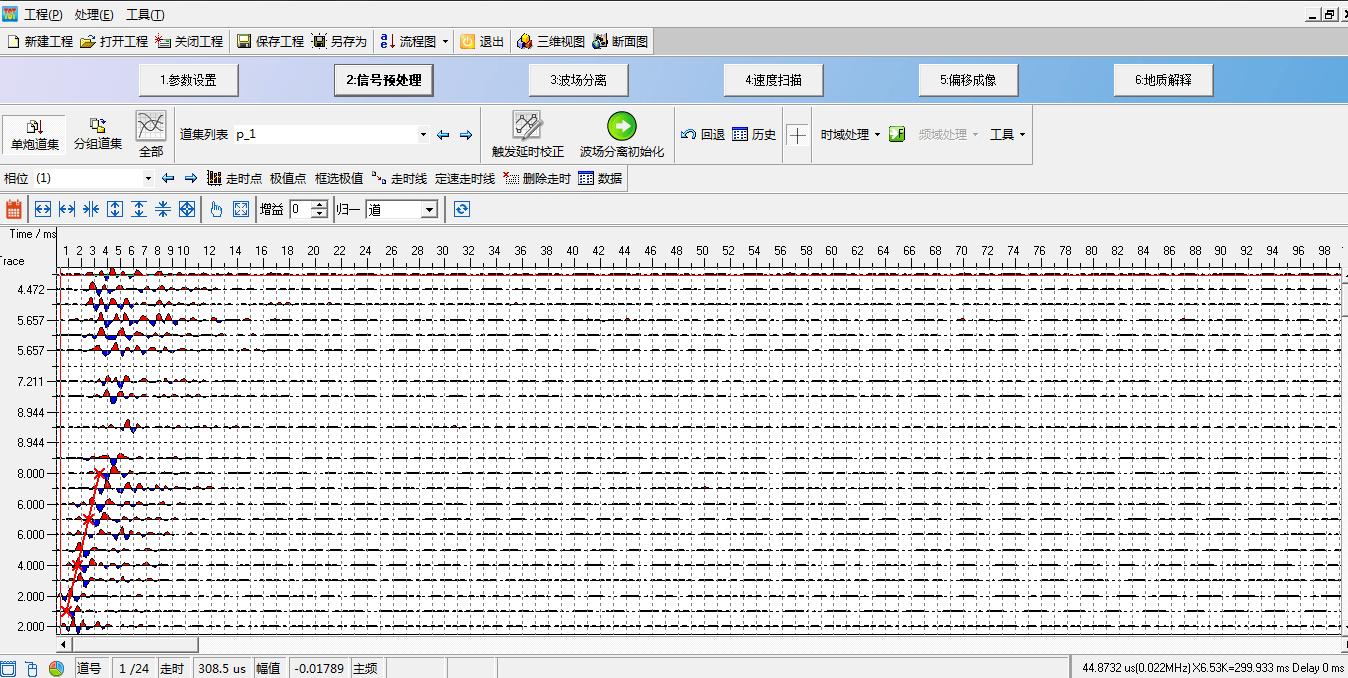Viewport: 1348px width, 678px height.
Task: Open the 道集列表 p_1 dropdown
Action: point(423,135)
